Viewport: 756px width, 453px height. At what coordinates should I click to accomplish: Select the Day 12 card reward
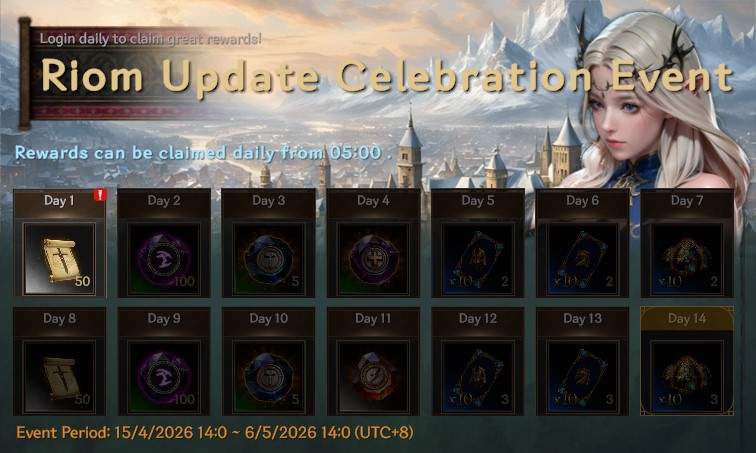[x=478, y=377]
